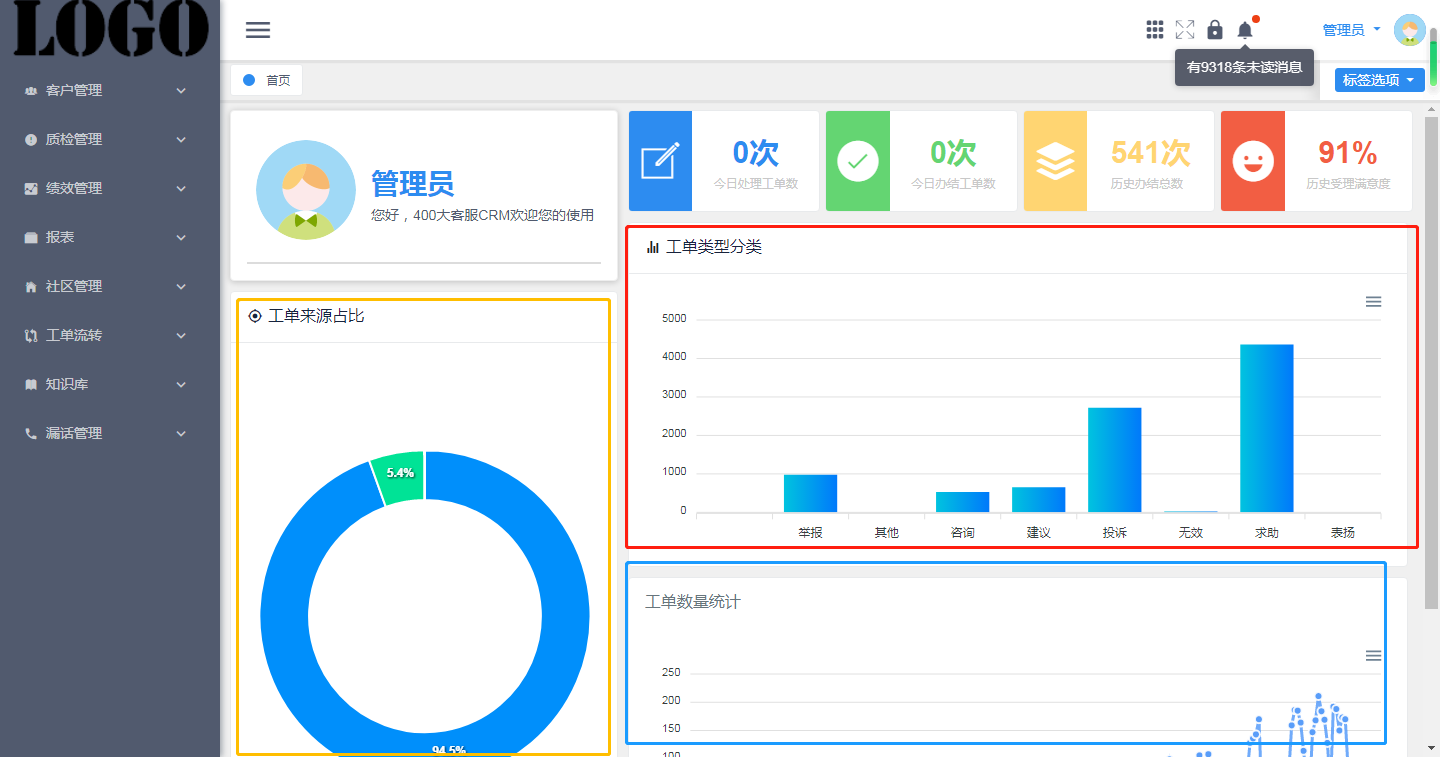Open the 工单数量统计 chart menu icon
Screen dimensions: 1440x757
coord(1373,655)
